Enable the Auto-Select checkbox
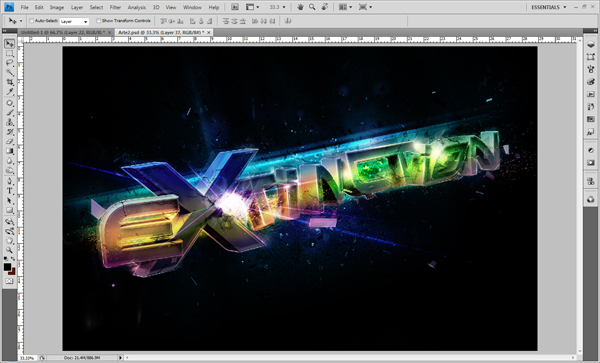600x363 pixels. 32,21
